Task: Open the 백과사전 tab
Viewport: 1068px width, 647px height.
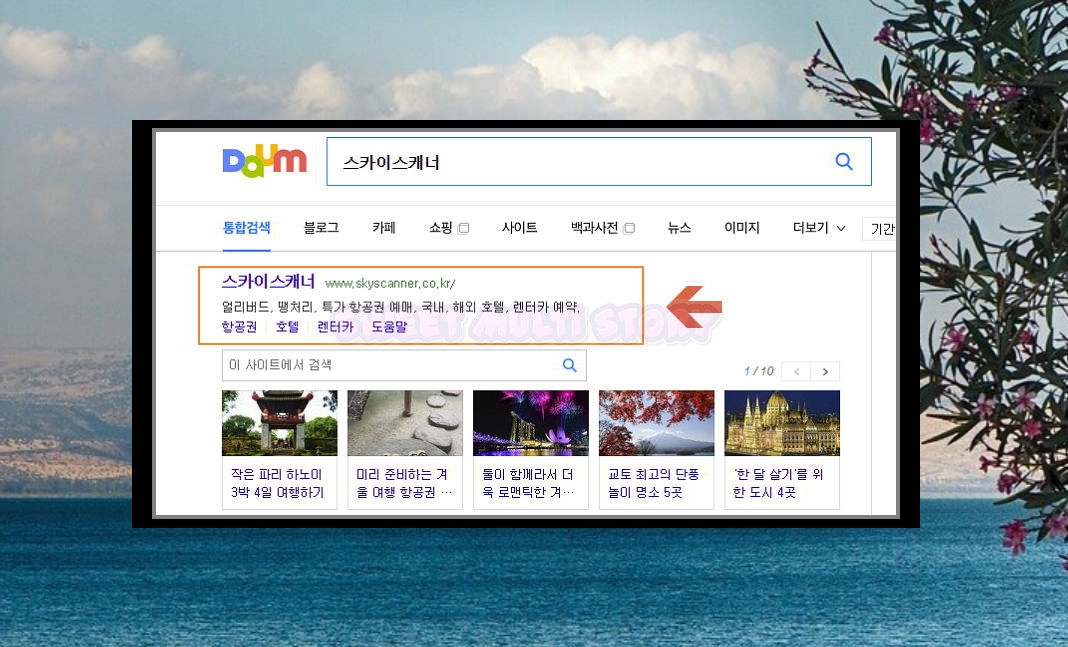Action: pyautogui.click(x=594, y=227)
